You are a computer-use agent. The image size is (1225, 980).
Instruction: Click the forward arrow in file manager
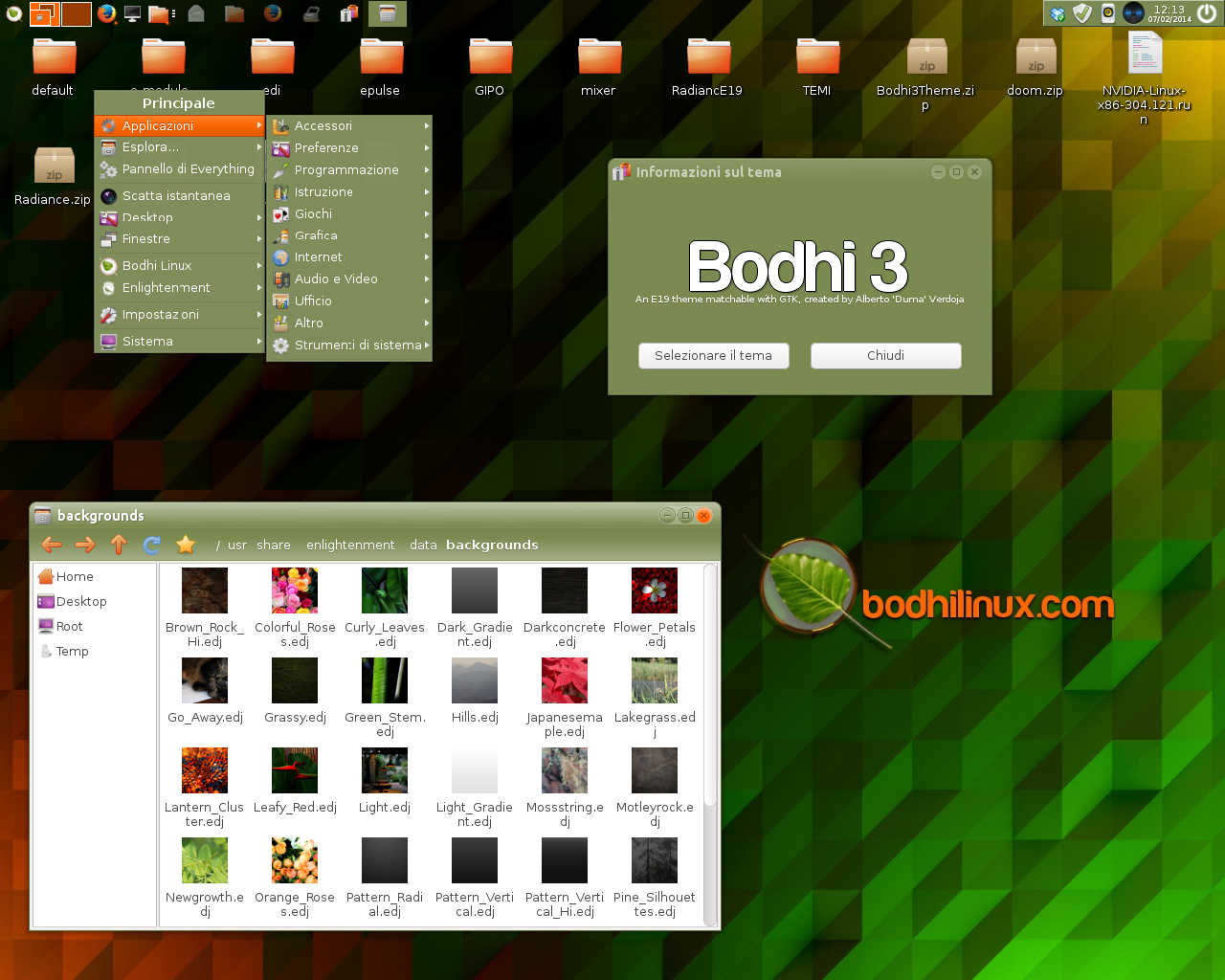85,545
